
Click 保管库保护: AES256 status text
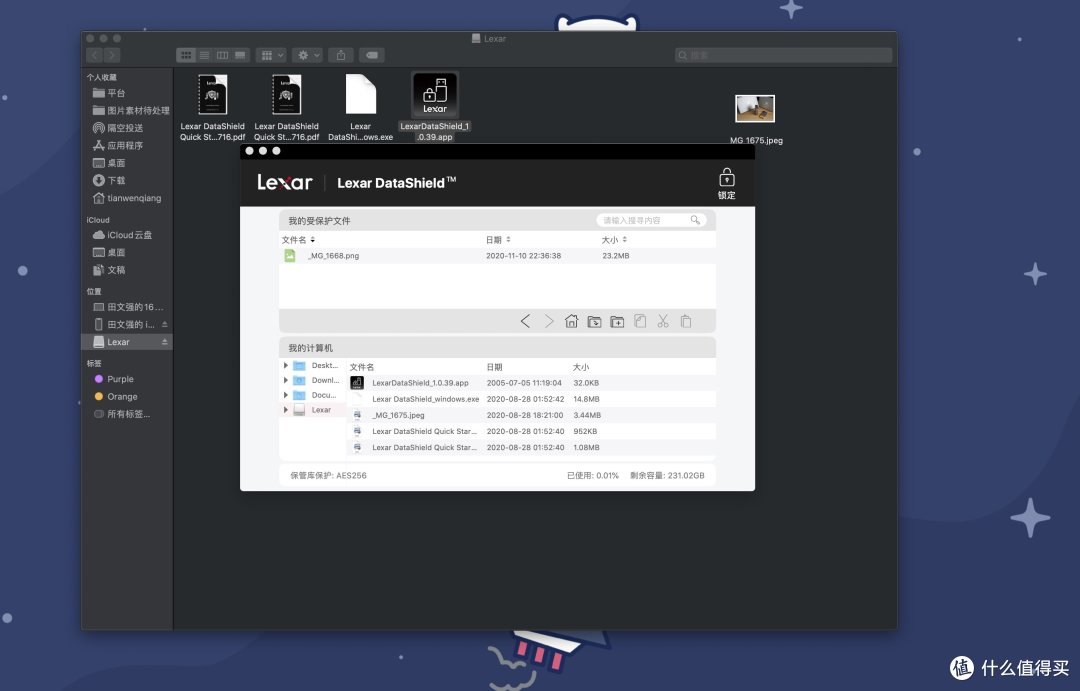point(328,475)
